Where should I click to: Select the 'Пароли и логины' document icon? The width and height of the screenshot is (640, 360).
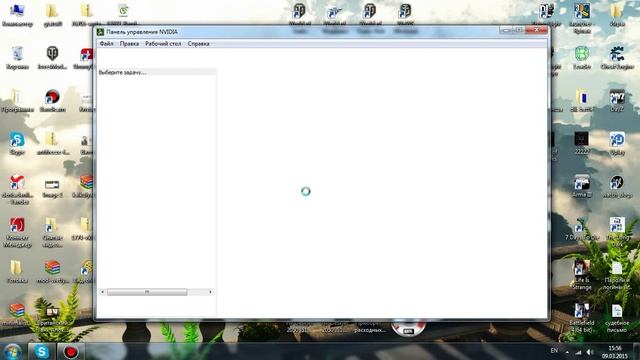617,275
